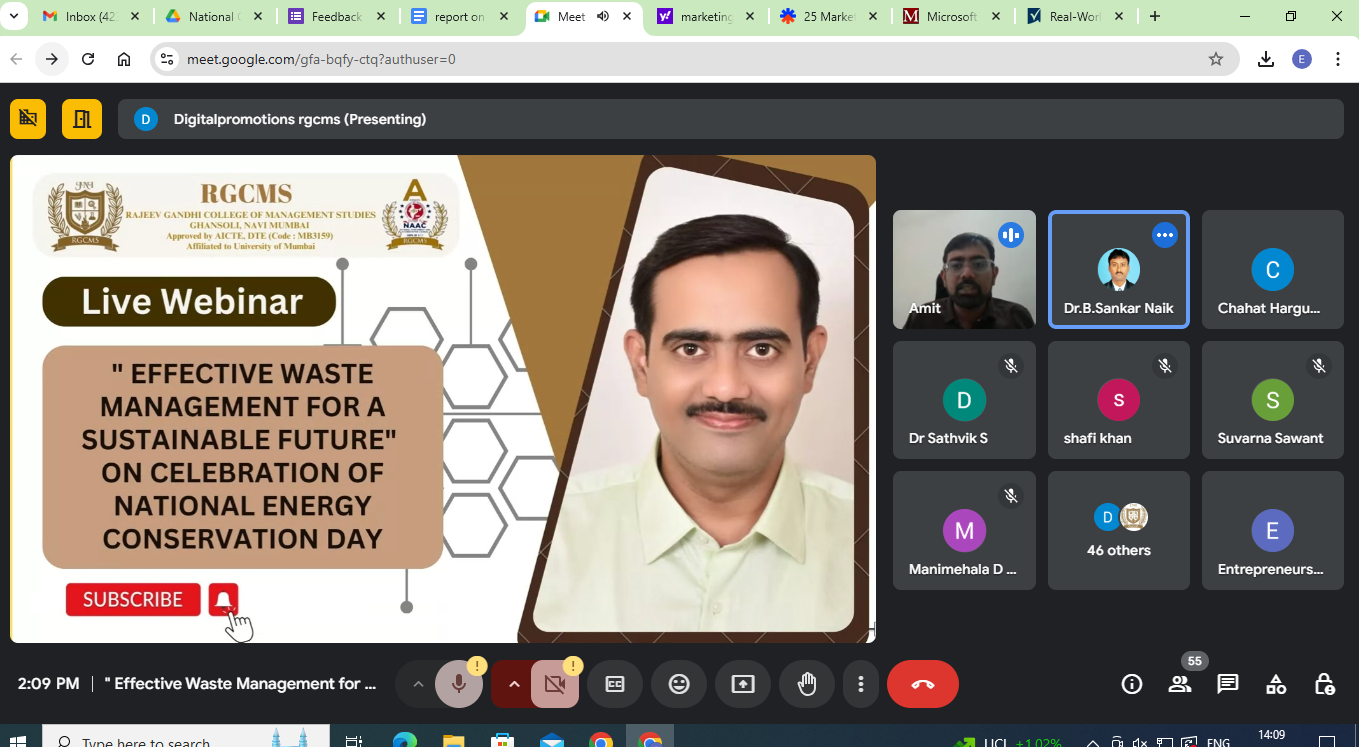The image size is (1359, 747).
Task: Open the meeting details info icon
Action: pyautogui.click(x=1131, y=684)
